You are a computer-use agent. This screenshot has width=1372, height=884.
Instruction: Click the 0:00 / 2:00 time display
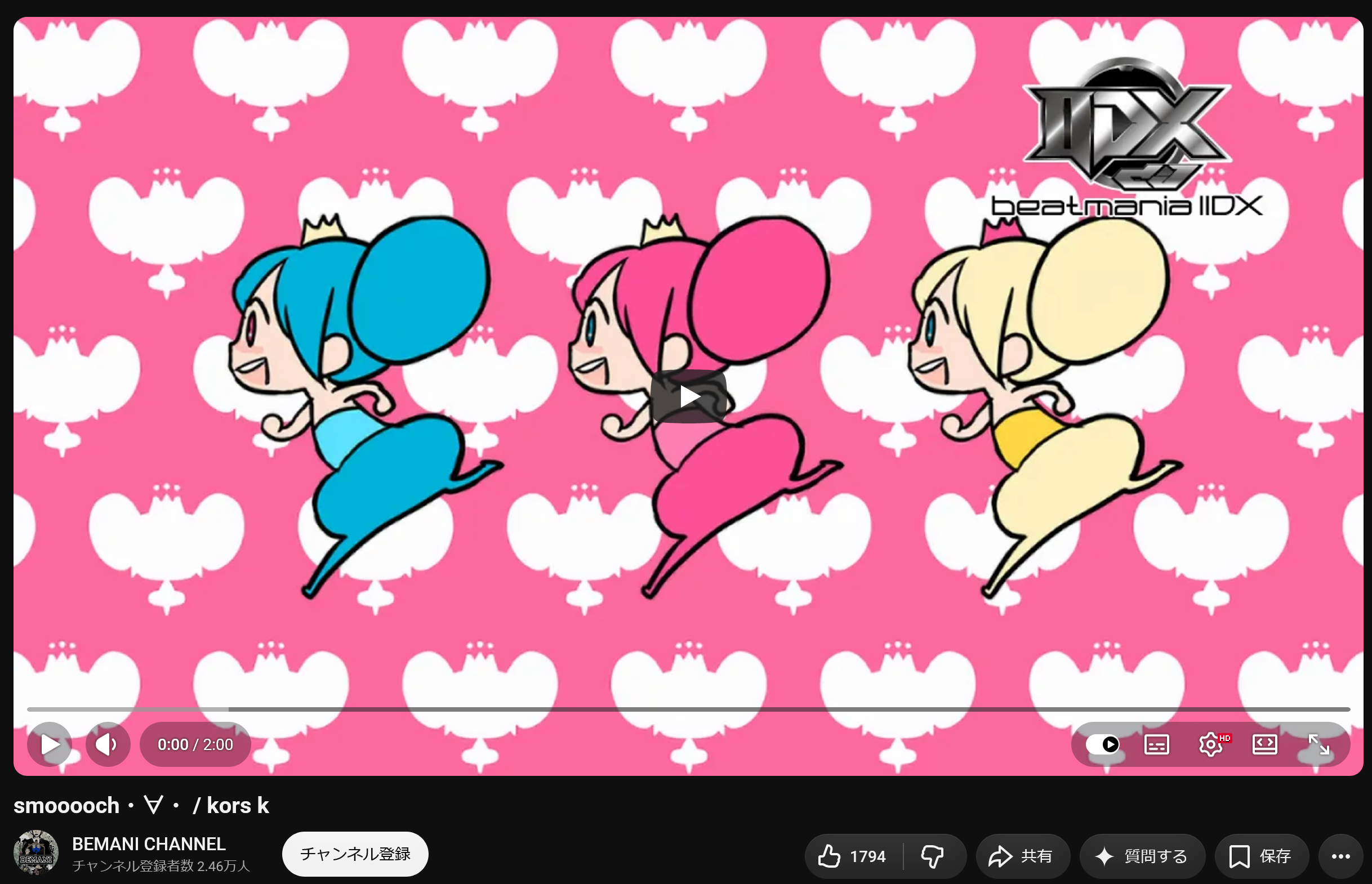[x=195, y=744]
